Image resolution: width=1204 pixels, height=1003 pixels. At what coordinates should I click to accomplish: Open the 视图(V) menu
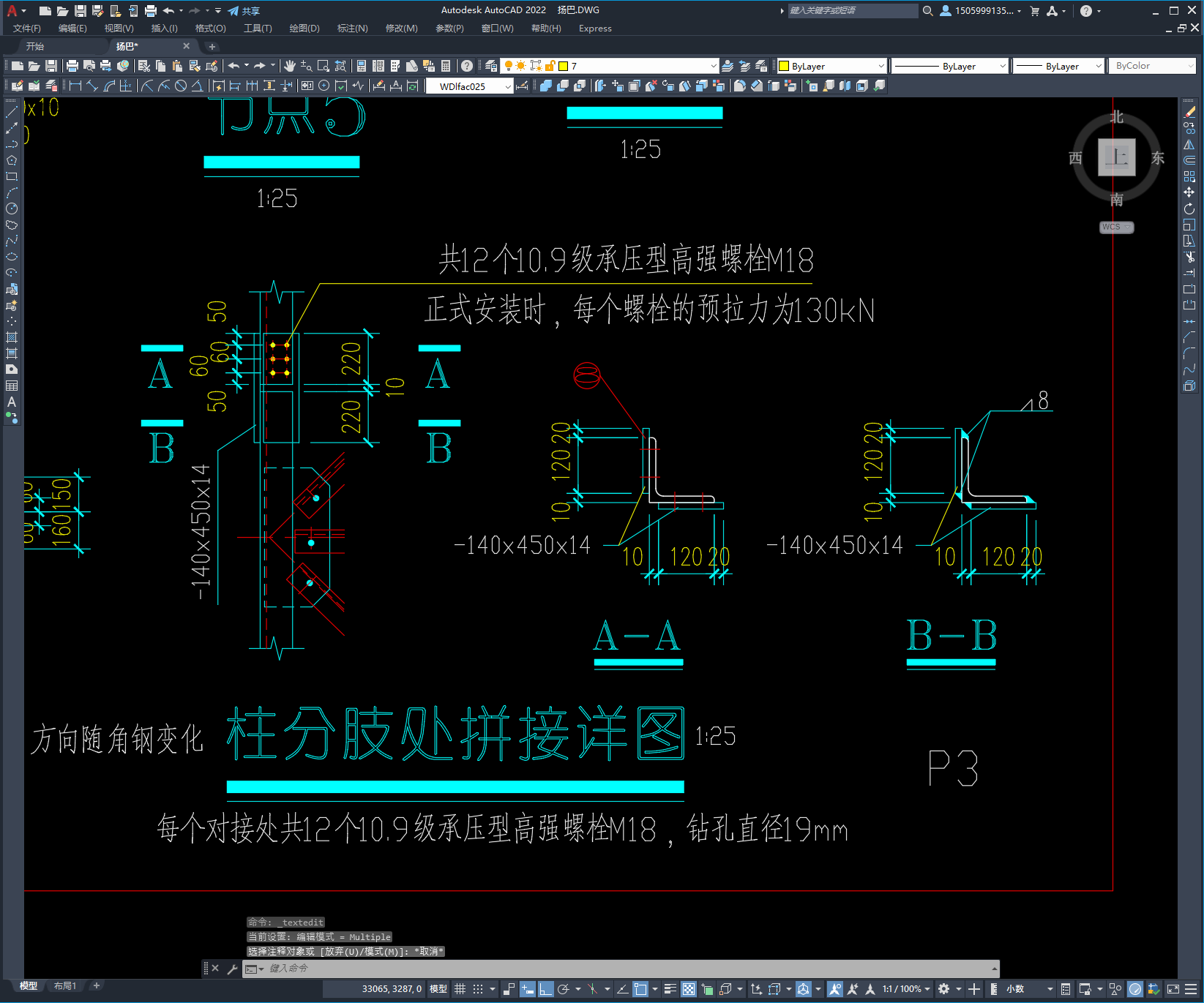119,29
